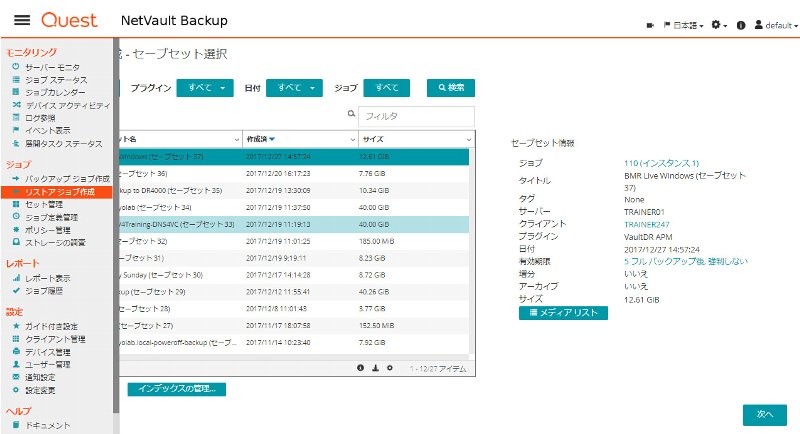Open job link 110 (インスタンス 1)
The width and height of the screenshot is (800, 434).
click(661, 163)
